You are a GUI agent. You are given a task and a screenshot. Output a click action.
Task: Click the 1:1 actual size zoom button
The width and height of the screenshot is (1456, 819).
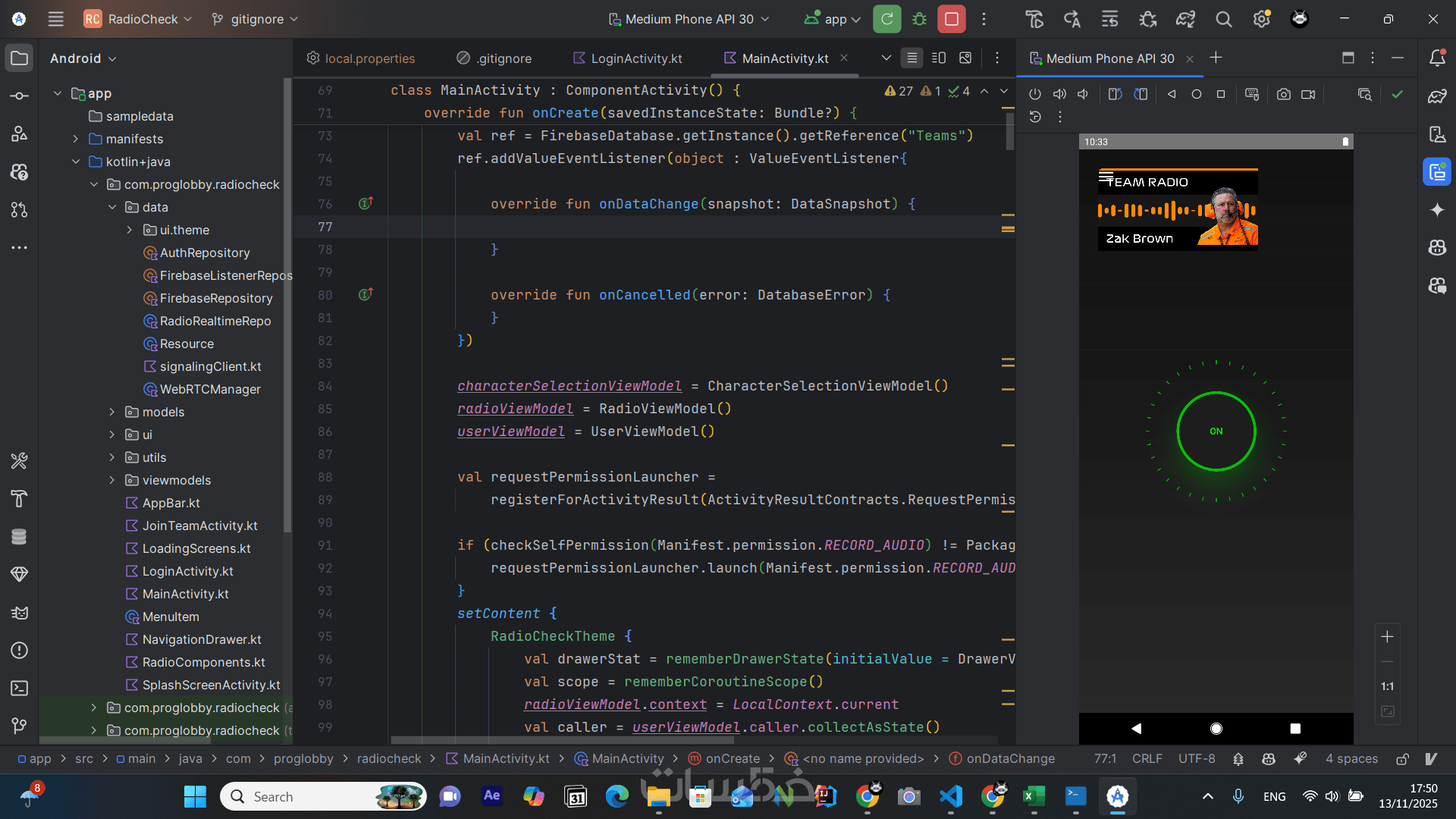(x=1387, y=686)
